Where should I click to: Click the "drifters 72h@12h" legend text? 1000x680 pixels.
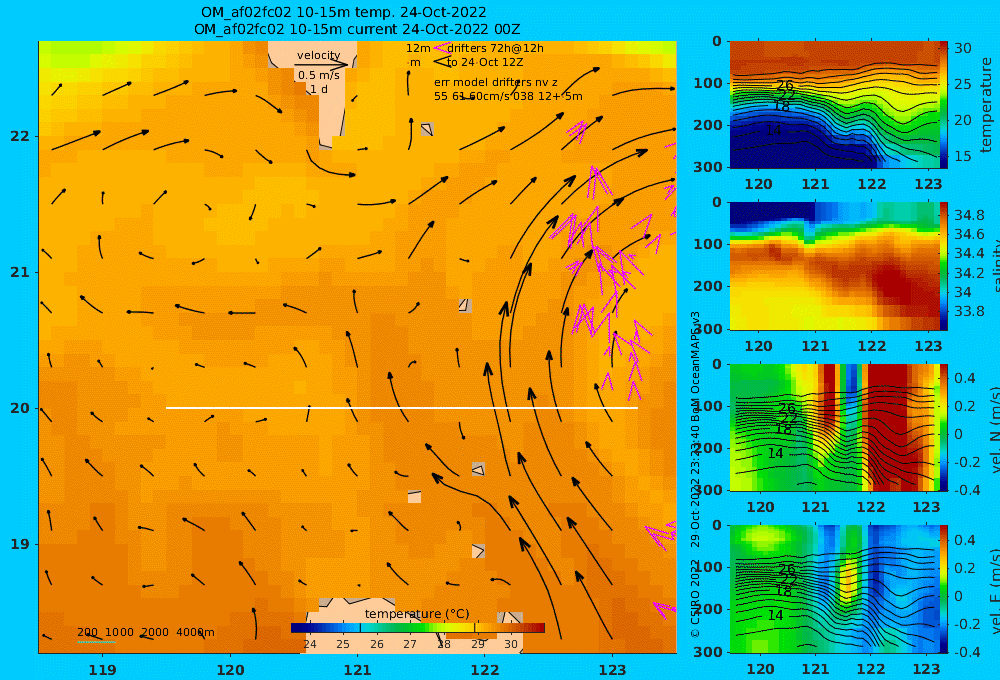[496, 48]
